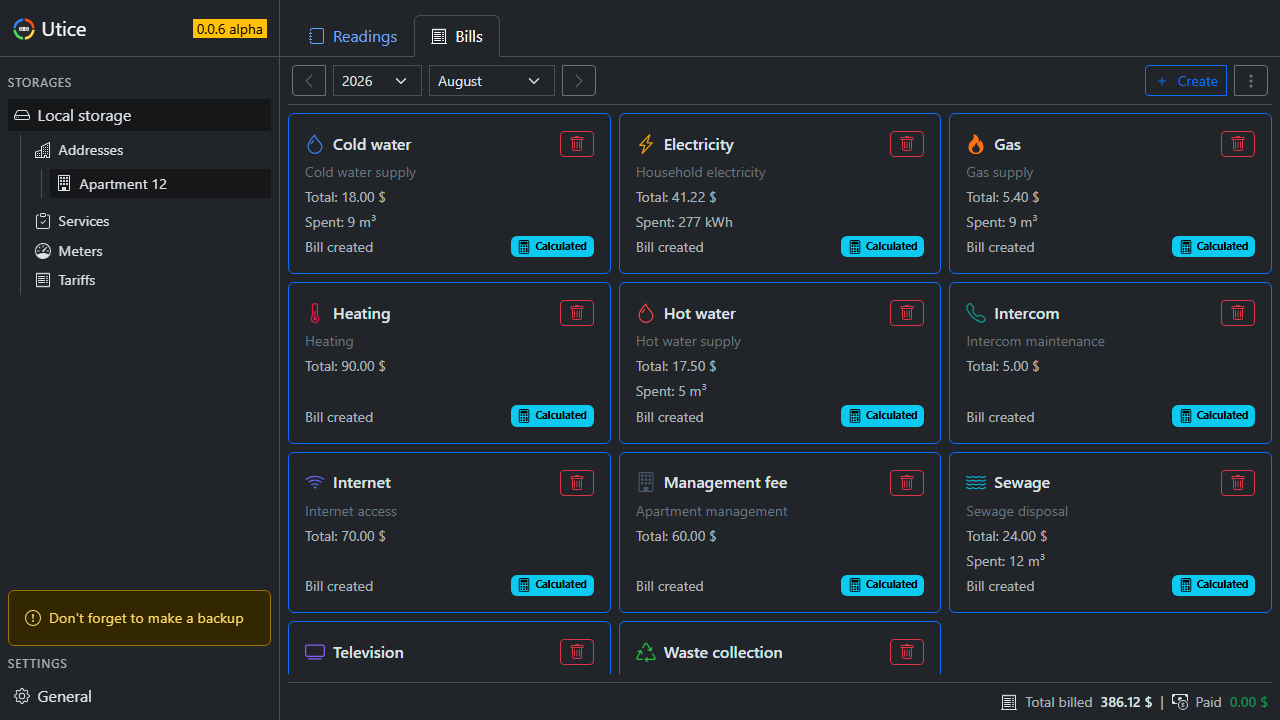Open the more options kebab menu
Image resolution: width=1280 pixels, height=720 pixels.
[x=1251, y=81]
